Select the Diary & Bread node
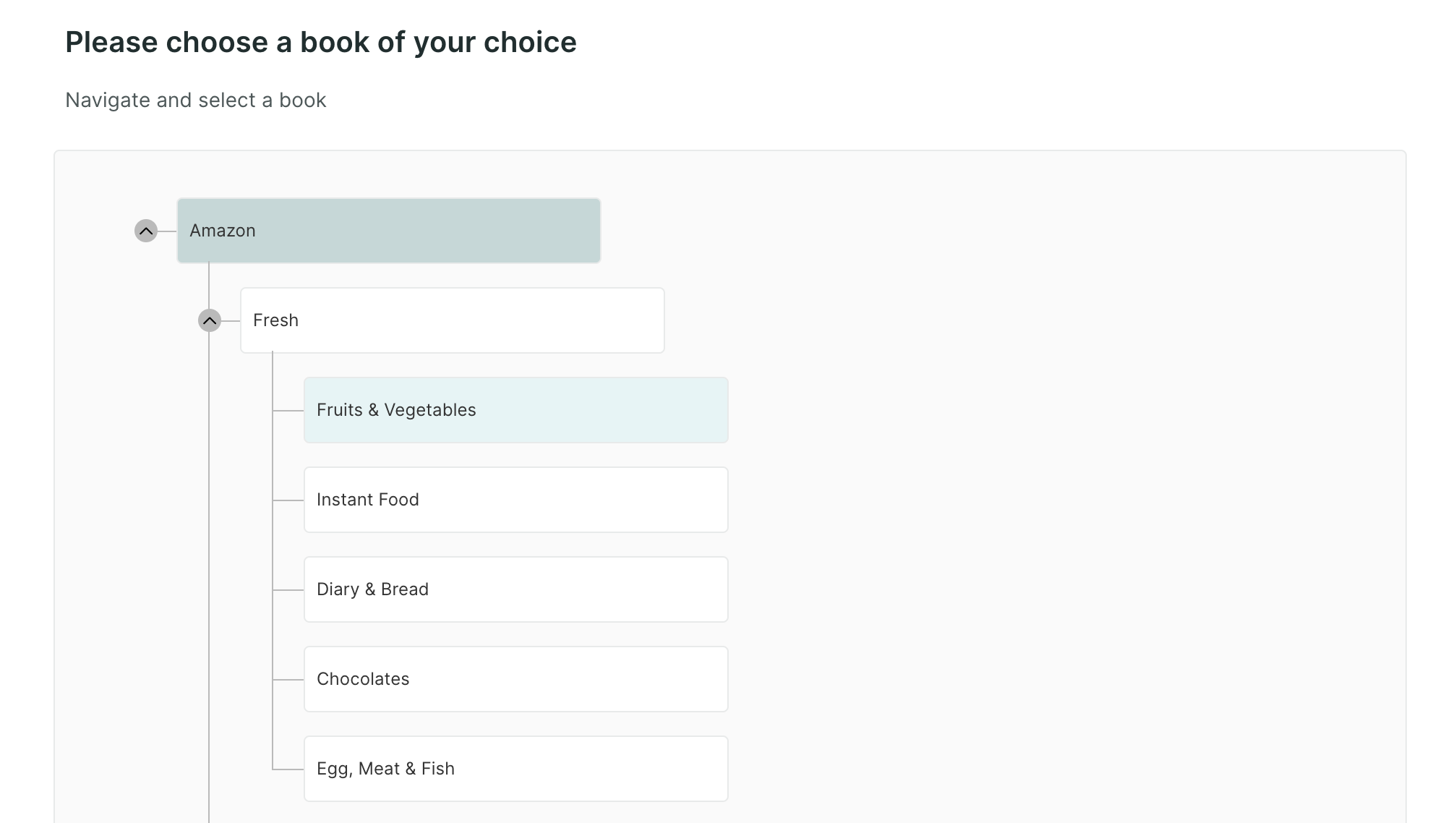Image resolution: width=1456 pixels, height=823 pixels. pyautogui.click(x=516, y=589)
